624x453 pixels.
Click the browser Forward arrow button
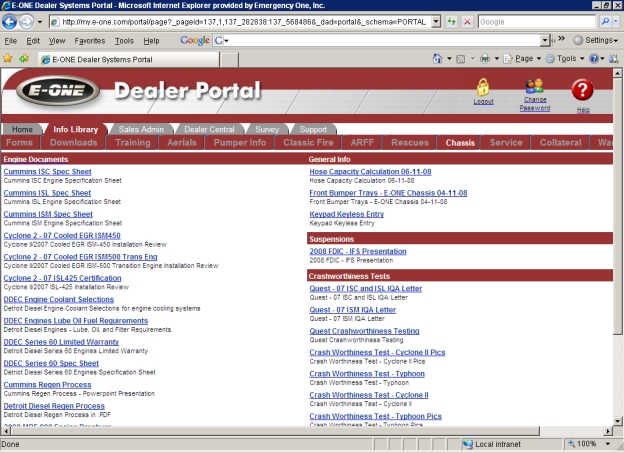point(26,21)
